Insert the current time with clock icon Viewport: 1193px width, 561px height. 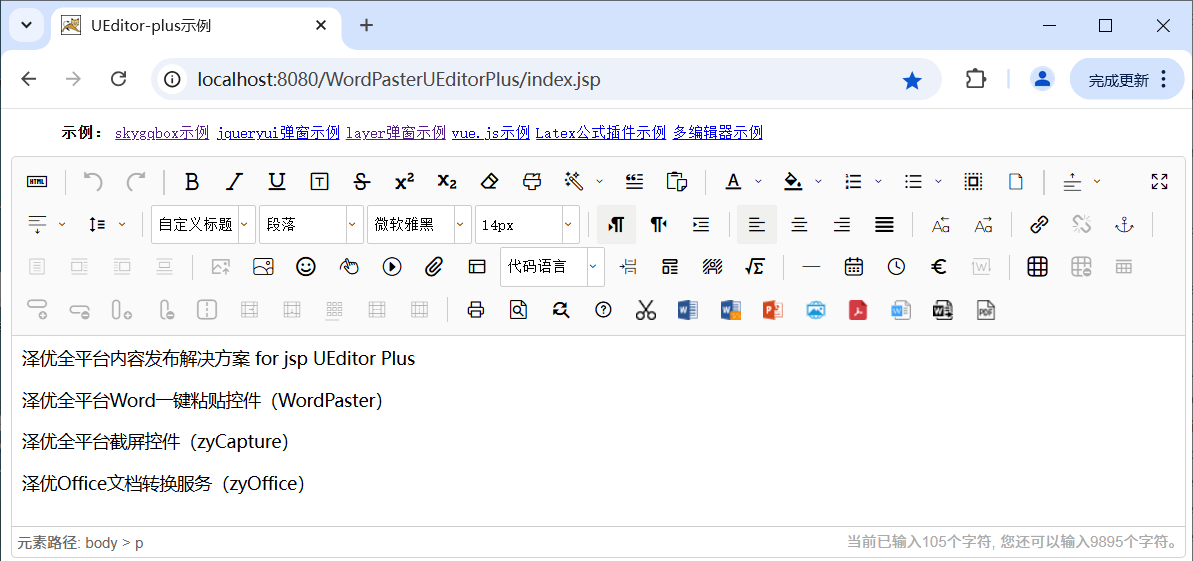[897, 266]
